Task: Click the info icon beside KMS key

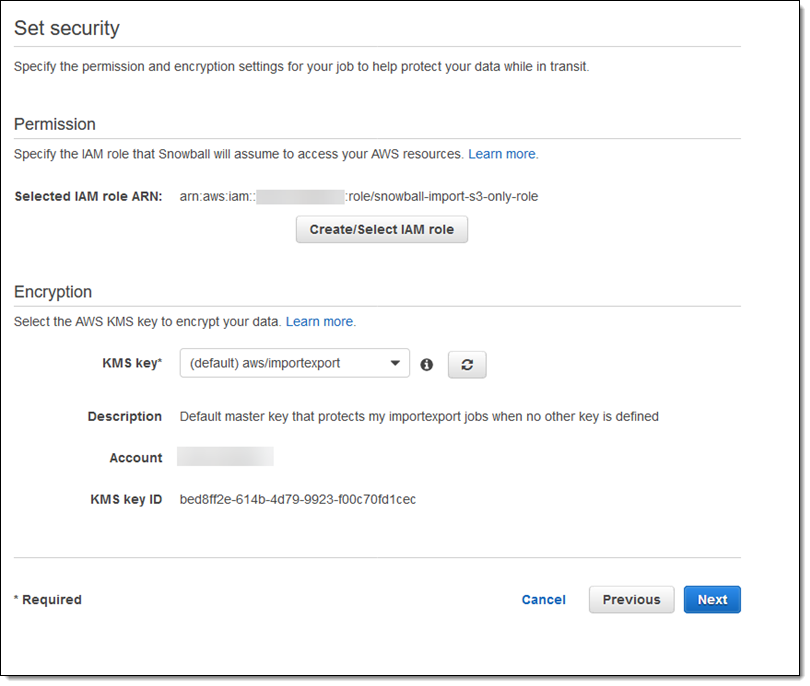Action: pos(427,365)
